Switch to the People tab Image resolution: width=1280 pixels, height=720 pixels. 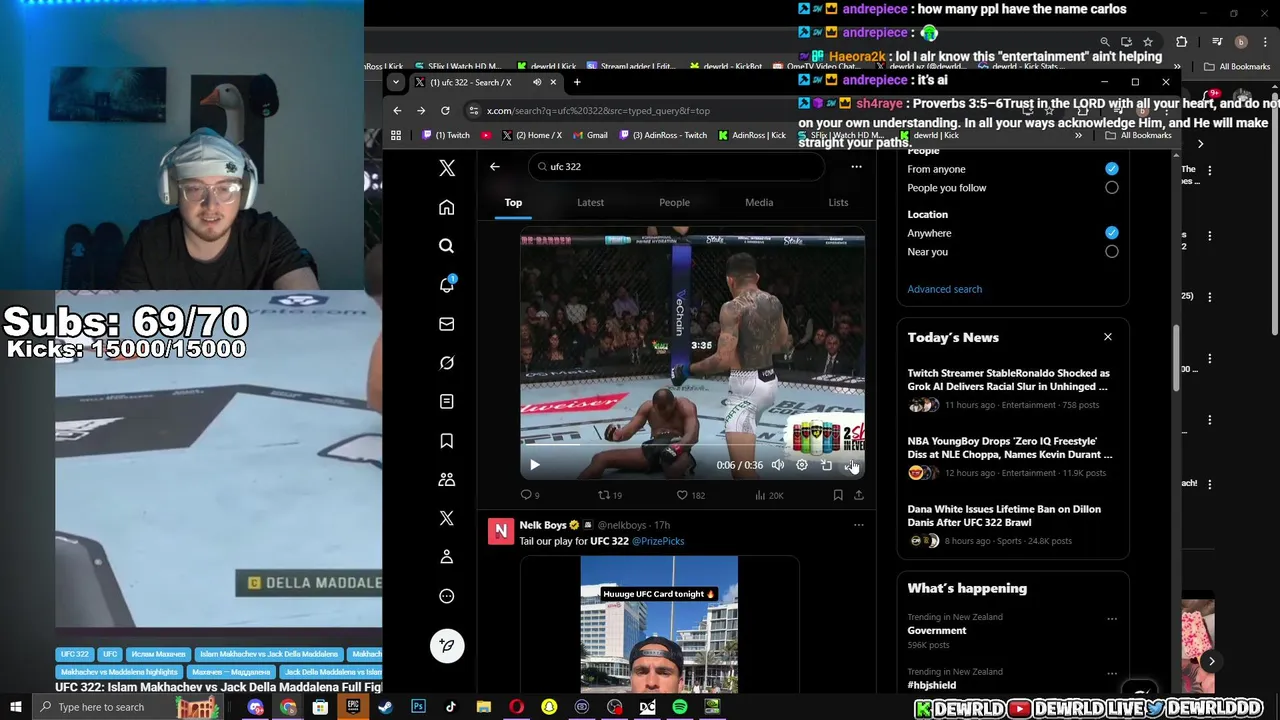[x=674, y=203]
